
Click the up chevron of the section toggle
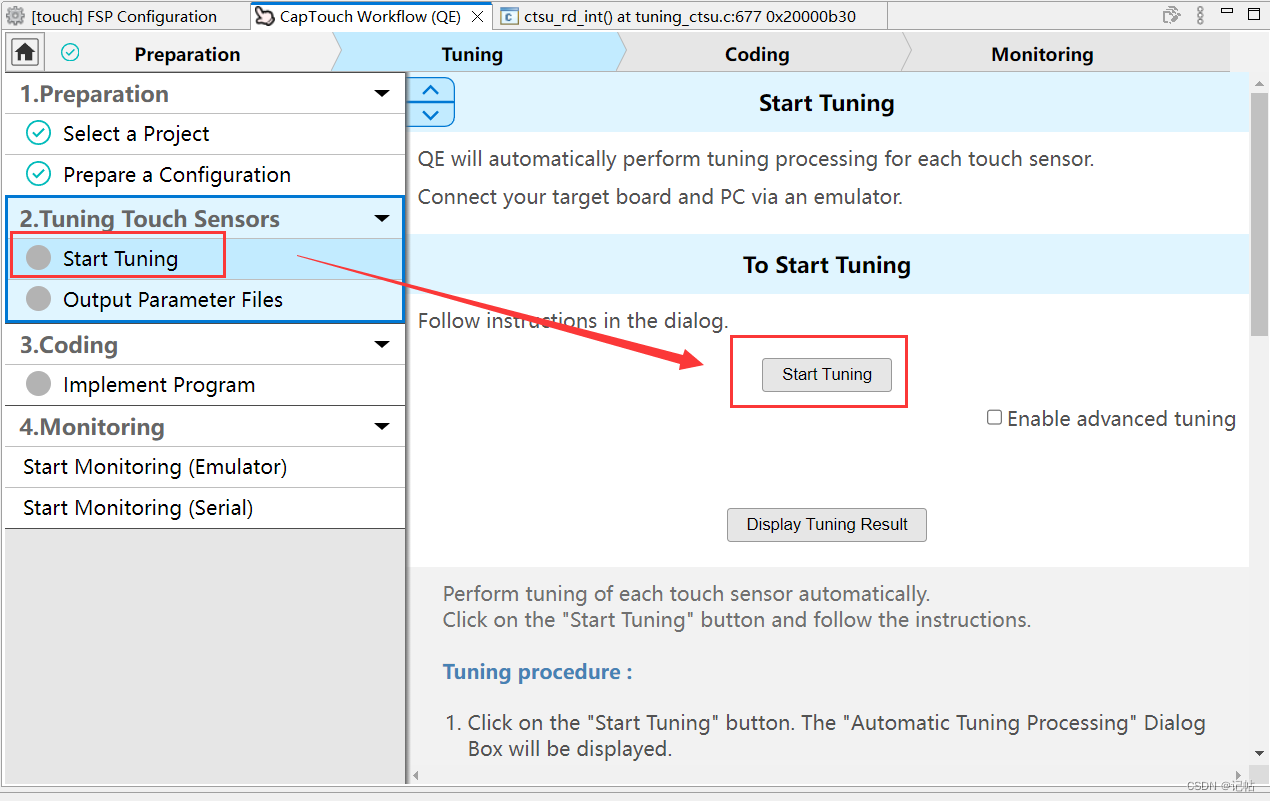[431, 90]
